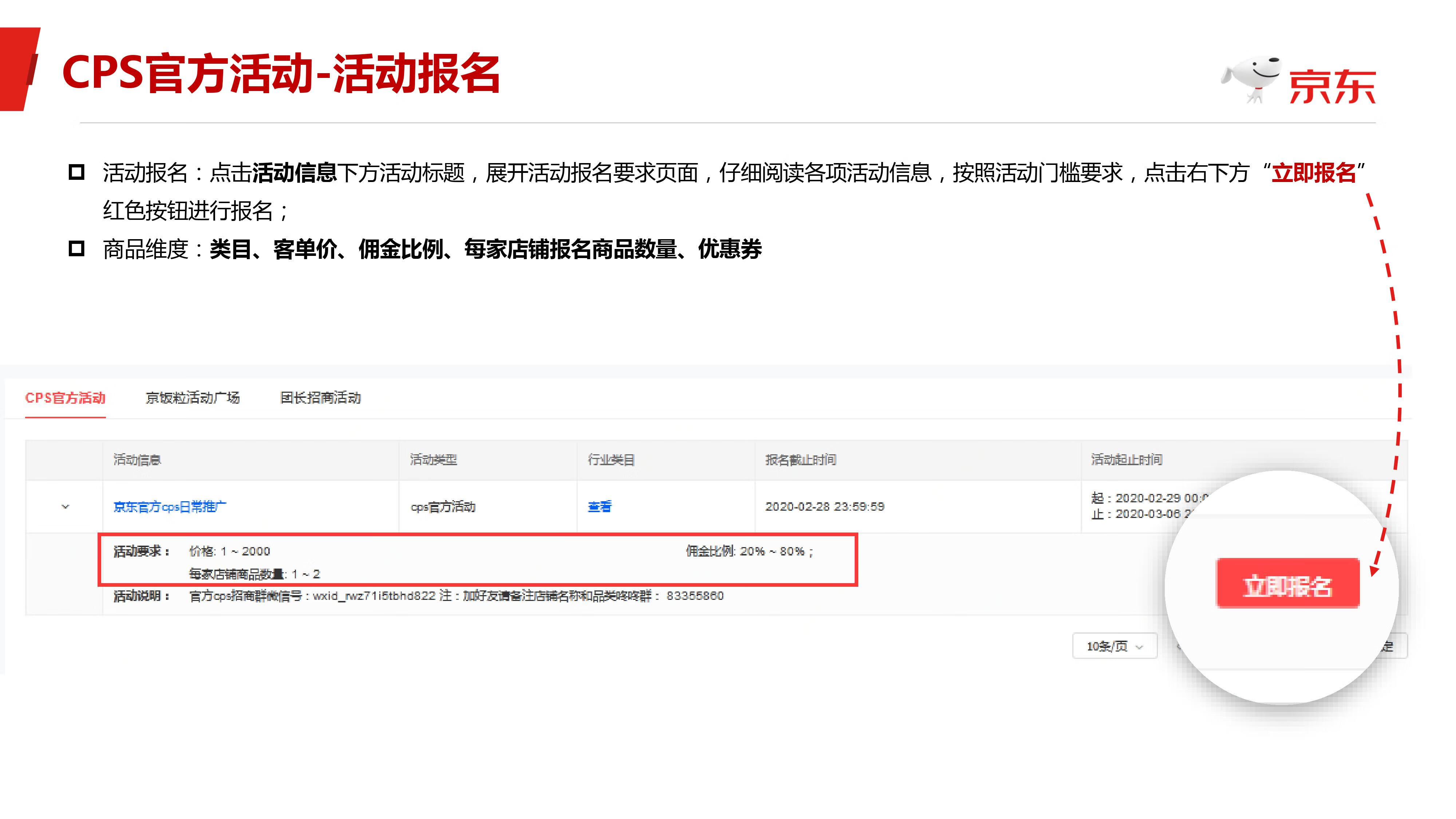Screen dimensions: 1456x819
Task: Click the 查看 link in 行业类目 column
Action: tap(599, 506)
